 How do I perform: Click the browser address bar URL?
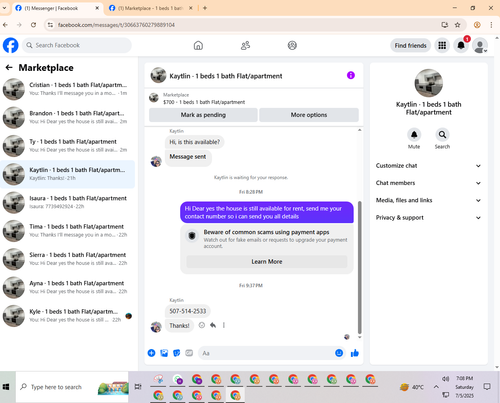[116, 25]
